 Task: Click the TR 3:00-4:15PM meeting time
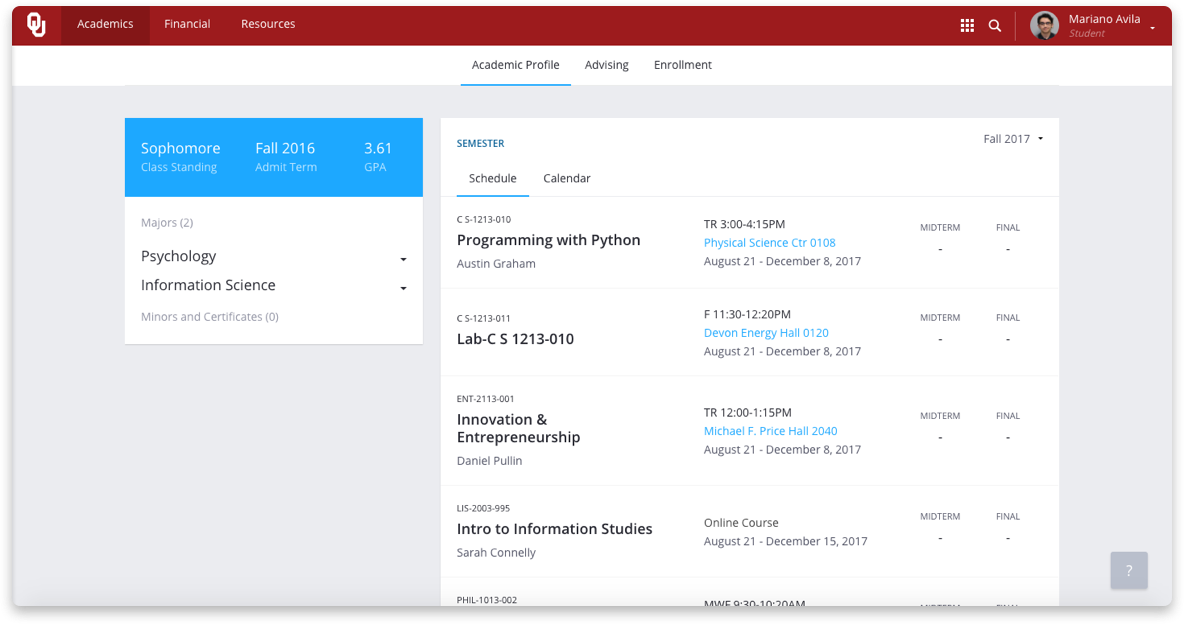coord(745,224)
